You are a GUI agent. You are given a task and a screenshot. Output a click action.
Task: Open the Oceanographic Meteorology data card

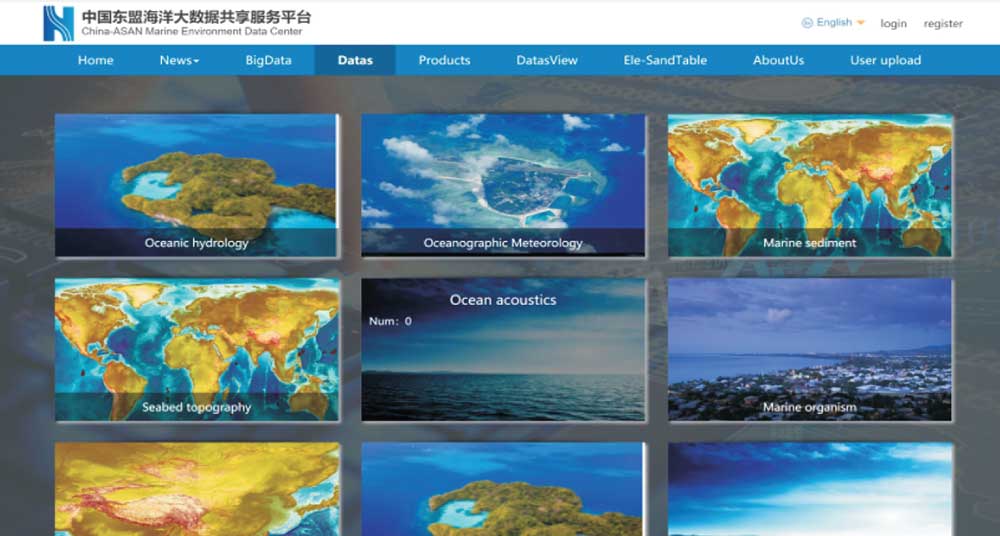click(x=503, y=186)
